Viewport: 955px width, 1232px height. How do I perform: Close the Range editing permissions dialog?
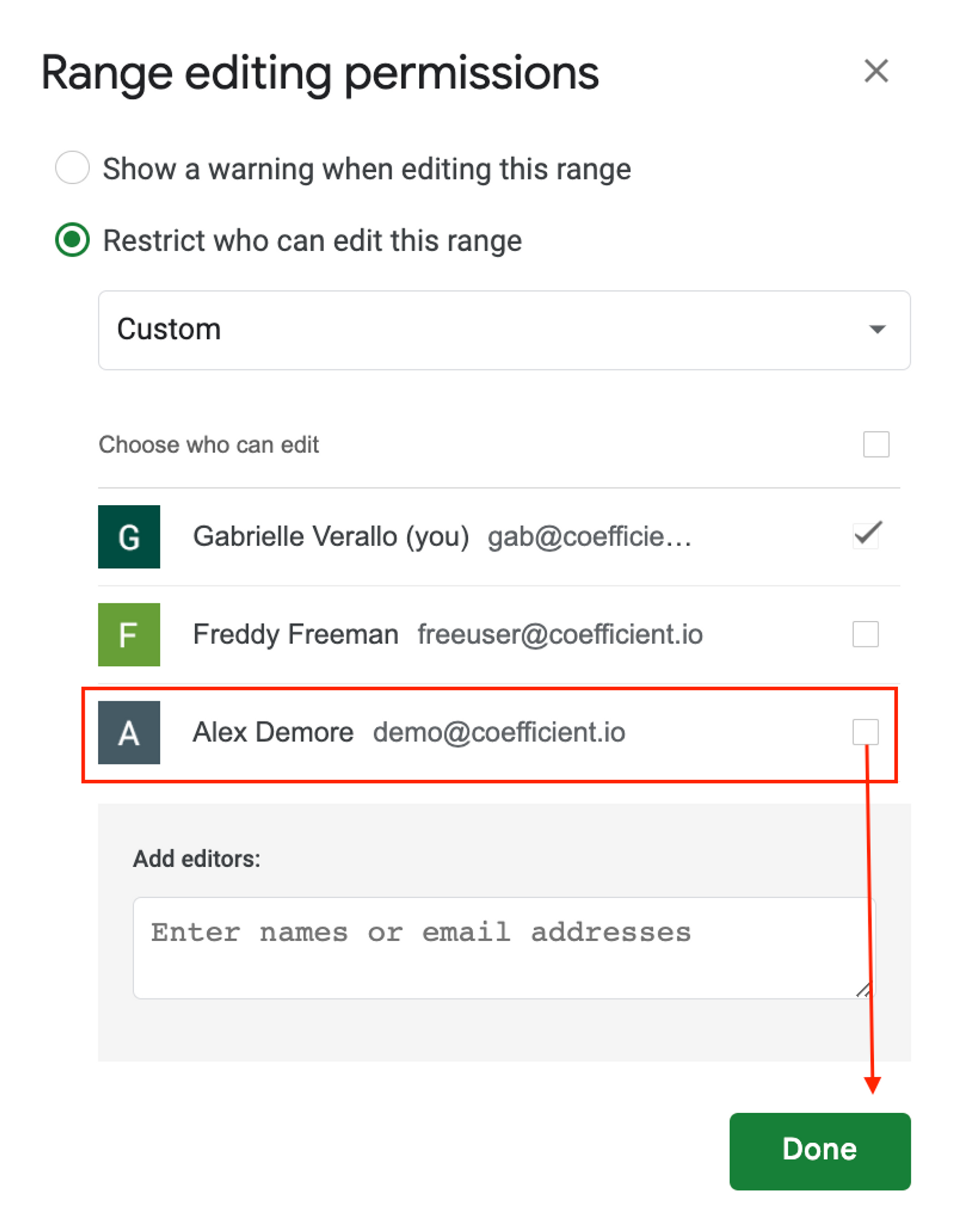click(875, 71)
